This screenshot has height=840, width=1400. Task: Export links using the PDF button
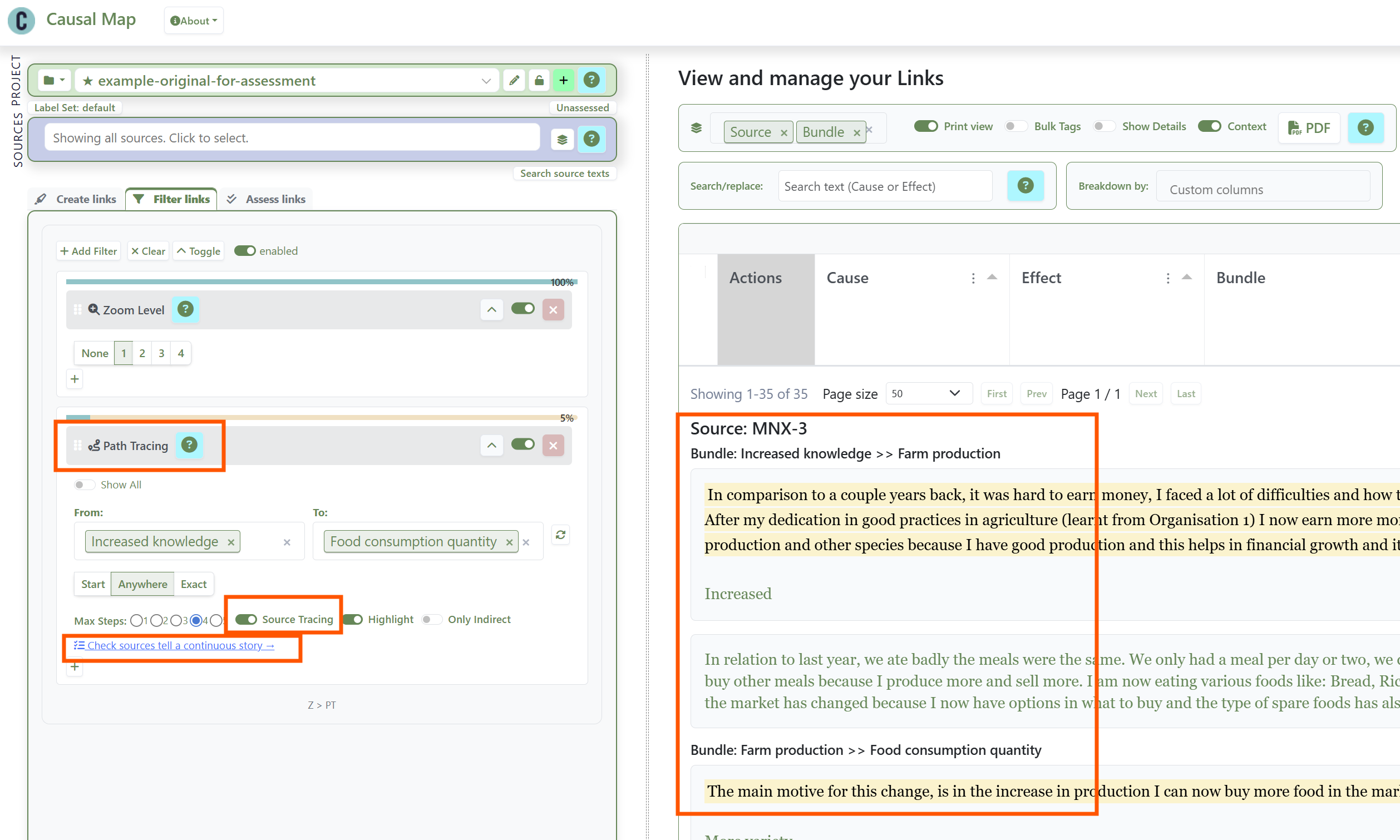[1309, 128]
